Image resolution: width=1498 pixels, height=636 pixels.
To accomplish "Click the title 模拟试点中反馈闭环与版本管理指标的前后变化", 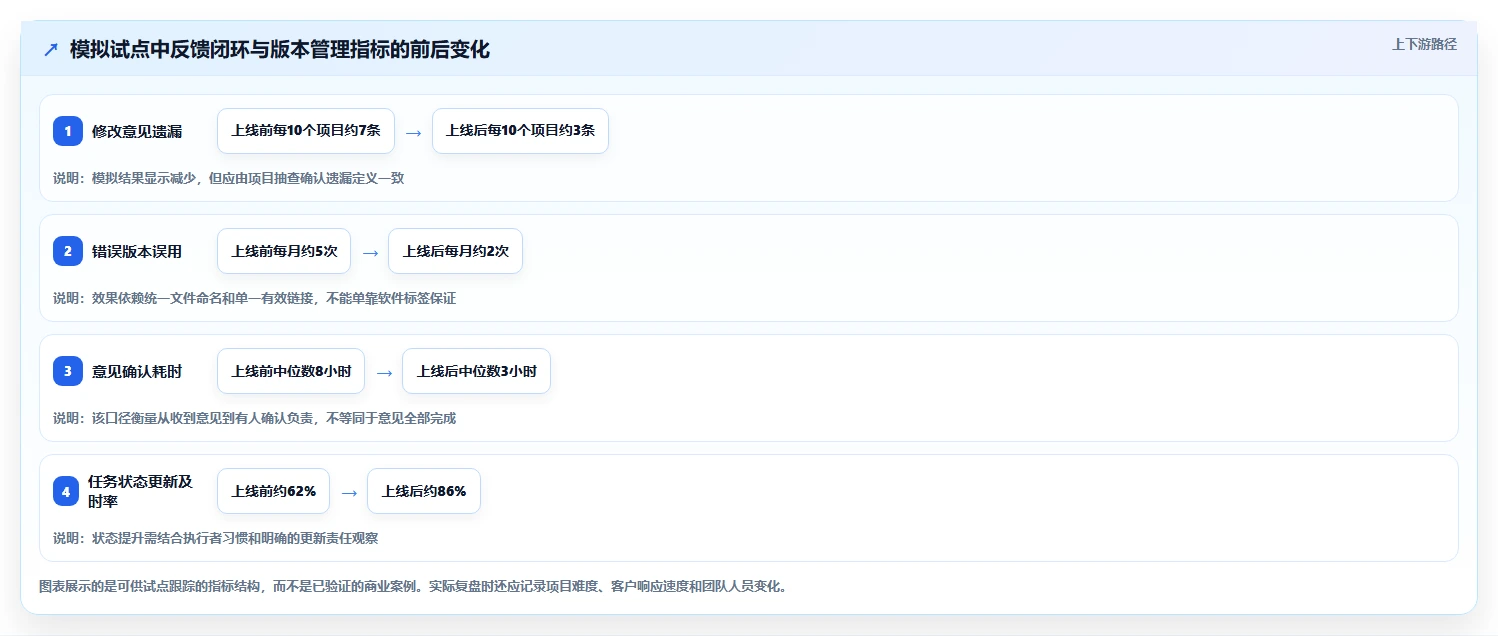I will click(x=280, y=49).
